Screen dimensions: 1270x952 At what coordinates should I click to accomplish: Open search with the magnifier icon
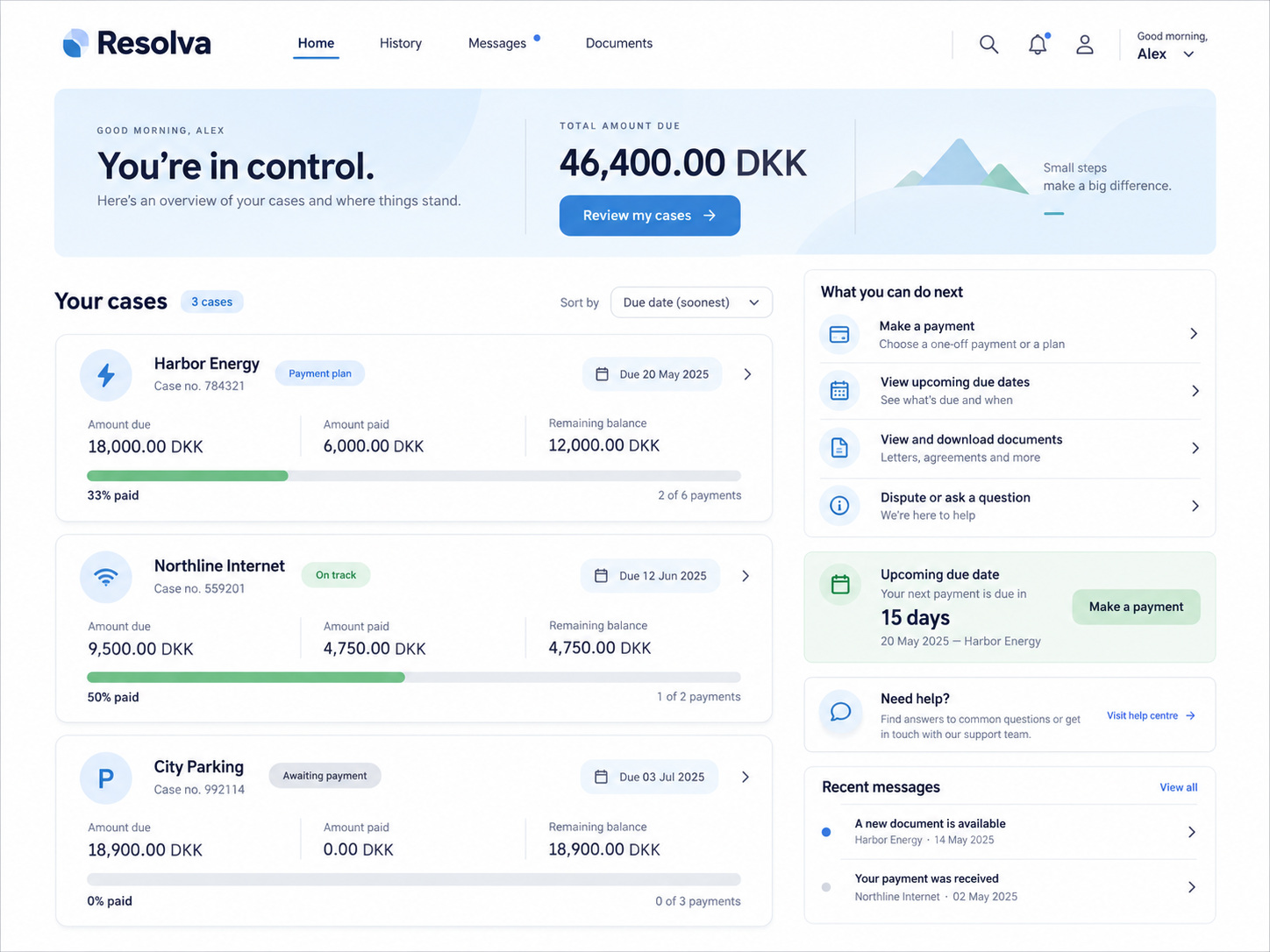coord(988,44)
